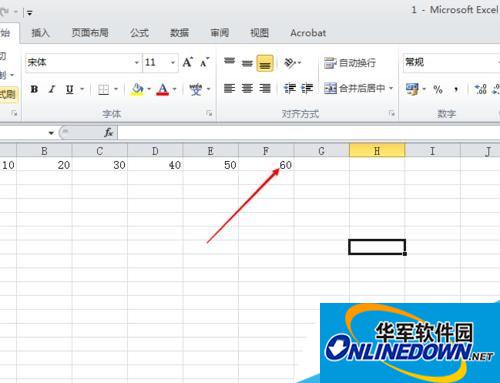The image size is (500, 383).
Task: Select column B header
Action: tap(44, 151)
